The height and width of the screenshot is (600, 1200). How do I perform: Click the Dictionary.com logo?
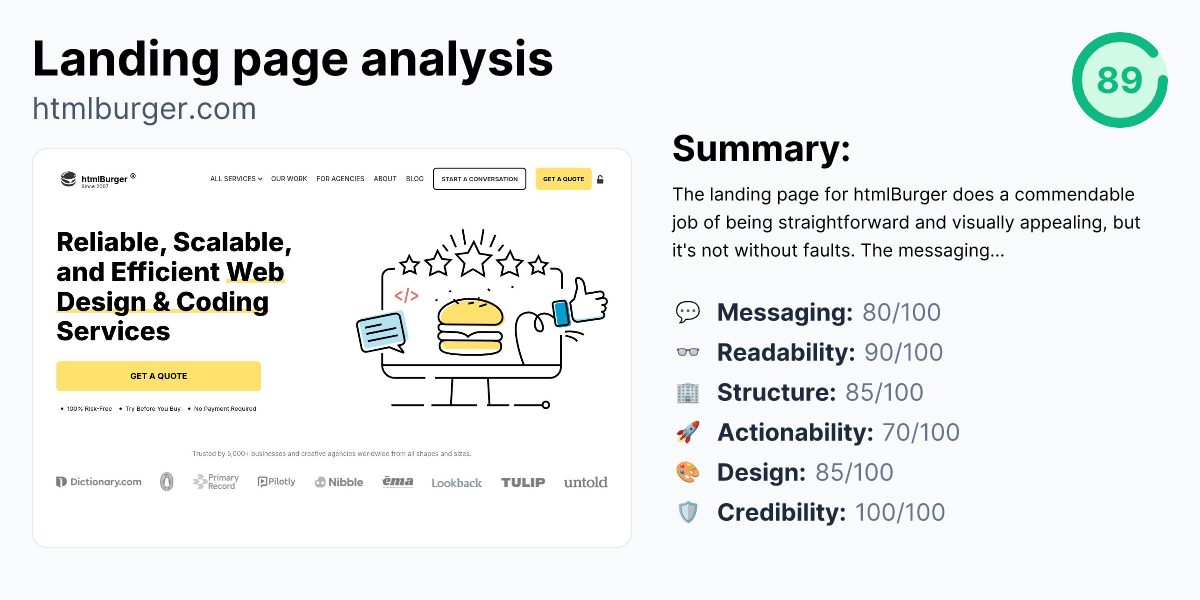pyautogui.click(x=98, y=481)
